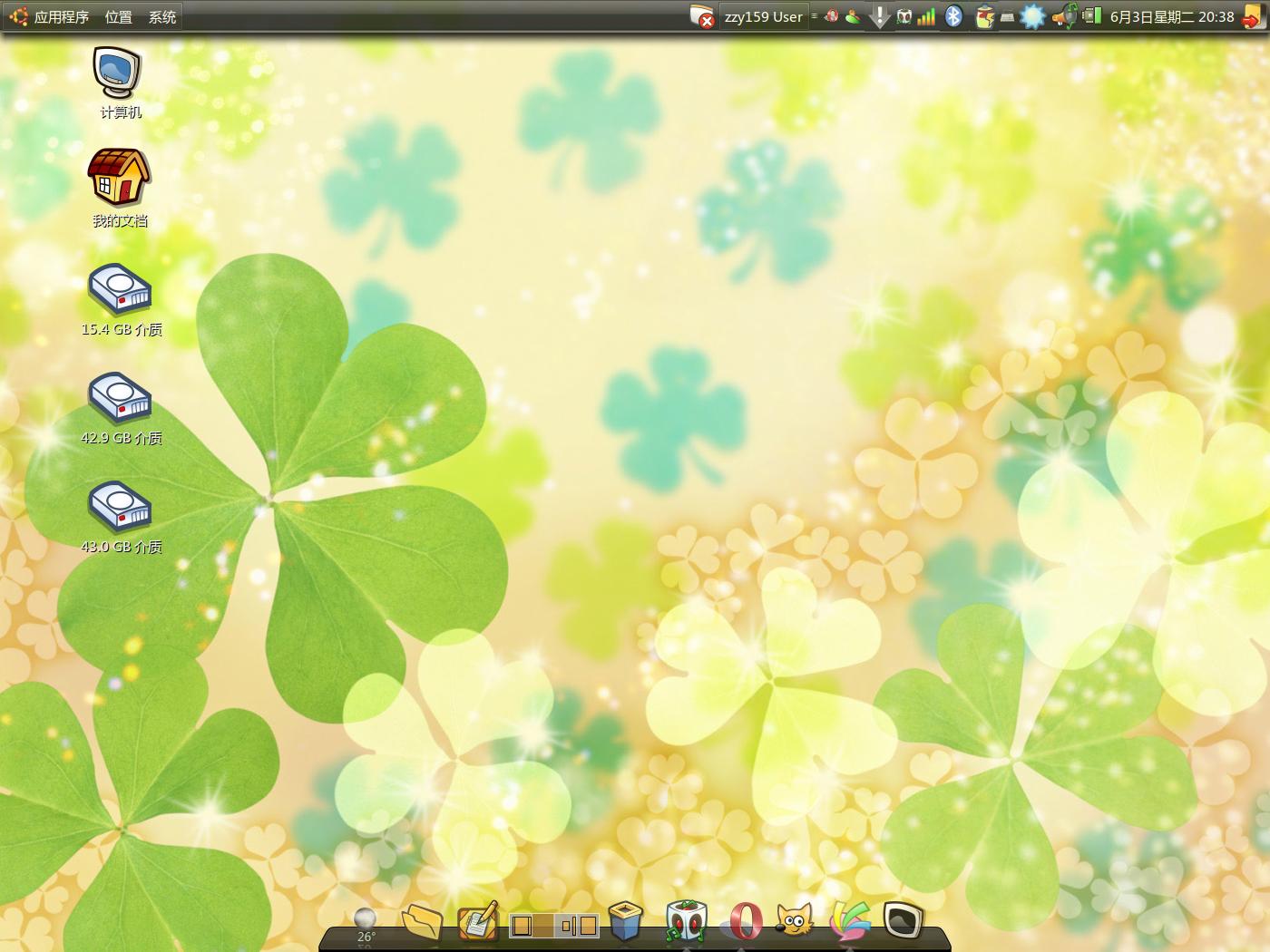Open the zzy159 User switcher
Image resolution: width=1270 pixels, height=952 pixels.
point(763,16)
